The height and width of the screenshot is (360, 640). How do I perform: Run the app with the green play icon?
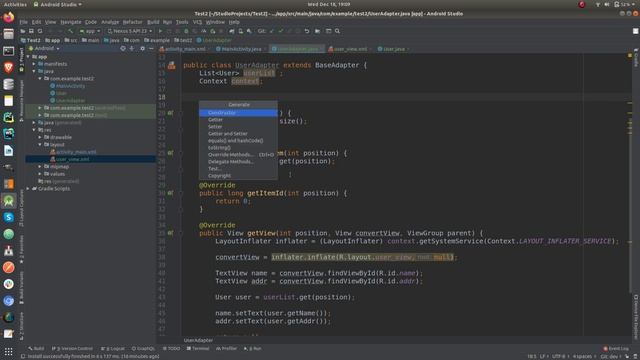160,31
